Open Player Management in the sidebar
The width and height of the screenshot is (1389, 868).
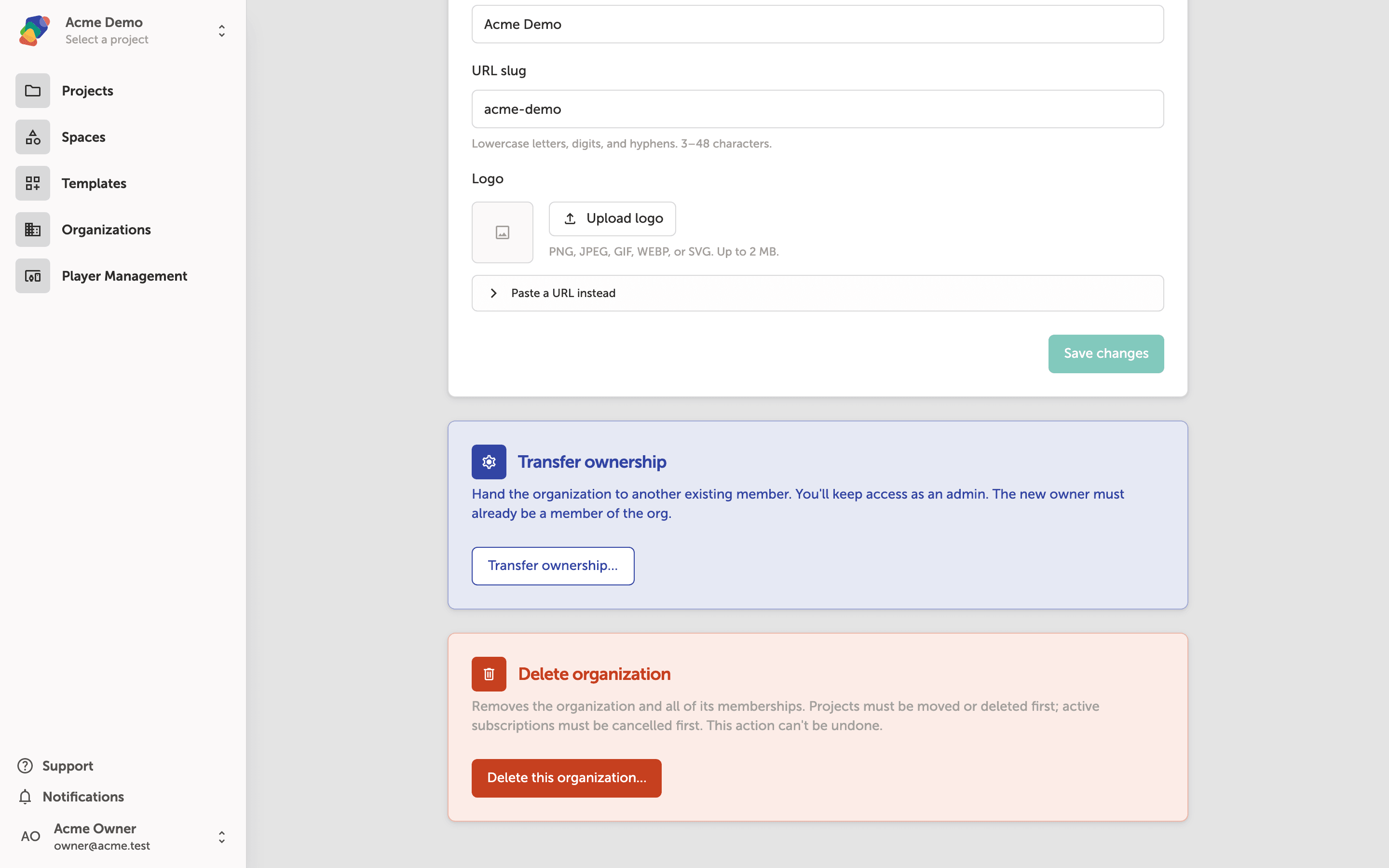(x=124, y=276)
